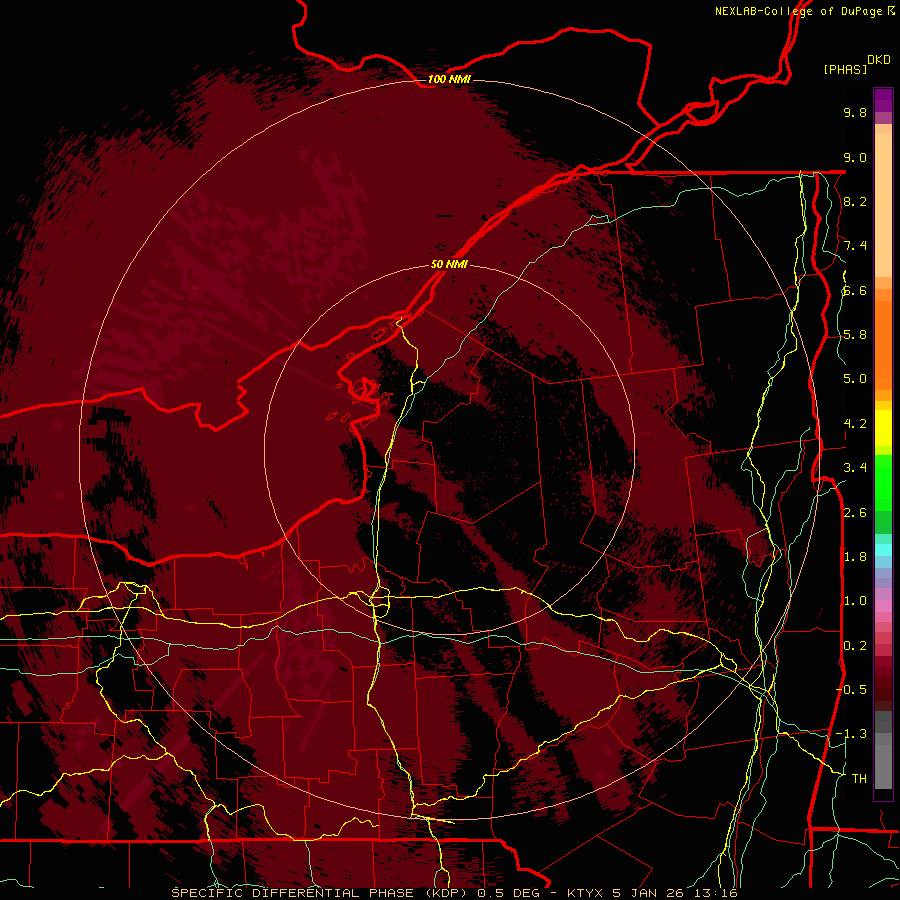
Task: Click the DKD unit label above the color scale
Action: point(879,60)
